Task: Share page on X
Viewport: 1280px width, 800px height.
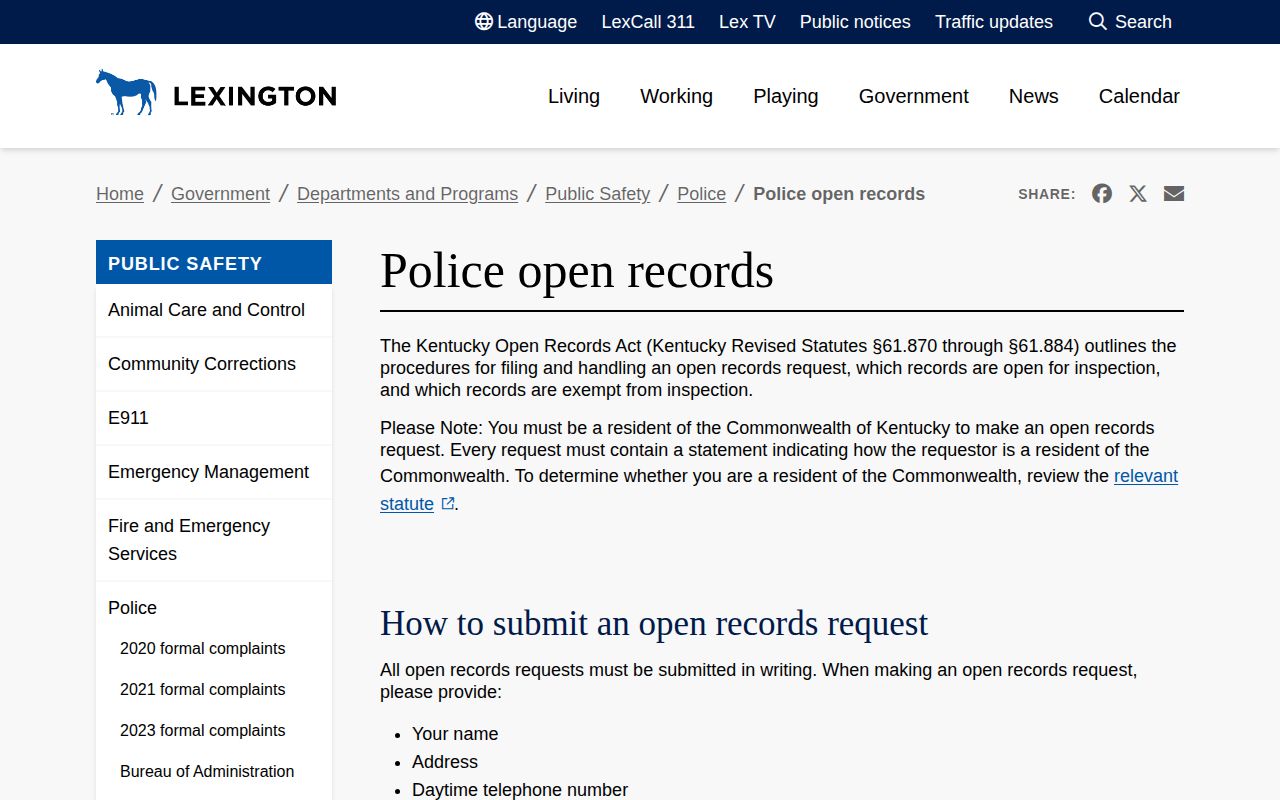Action: (x=1138, y=194)
